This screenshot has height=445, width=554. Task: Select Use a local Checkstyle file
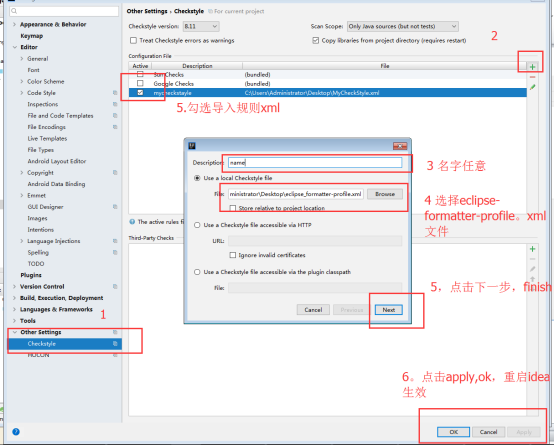tap(197, 178)
